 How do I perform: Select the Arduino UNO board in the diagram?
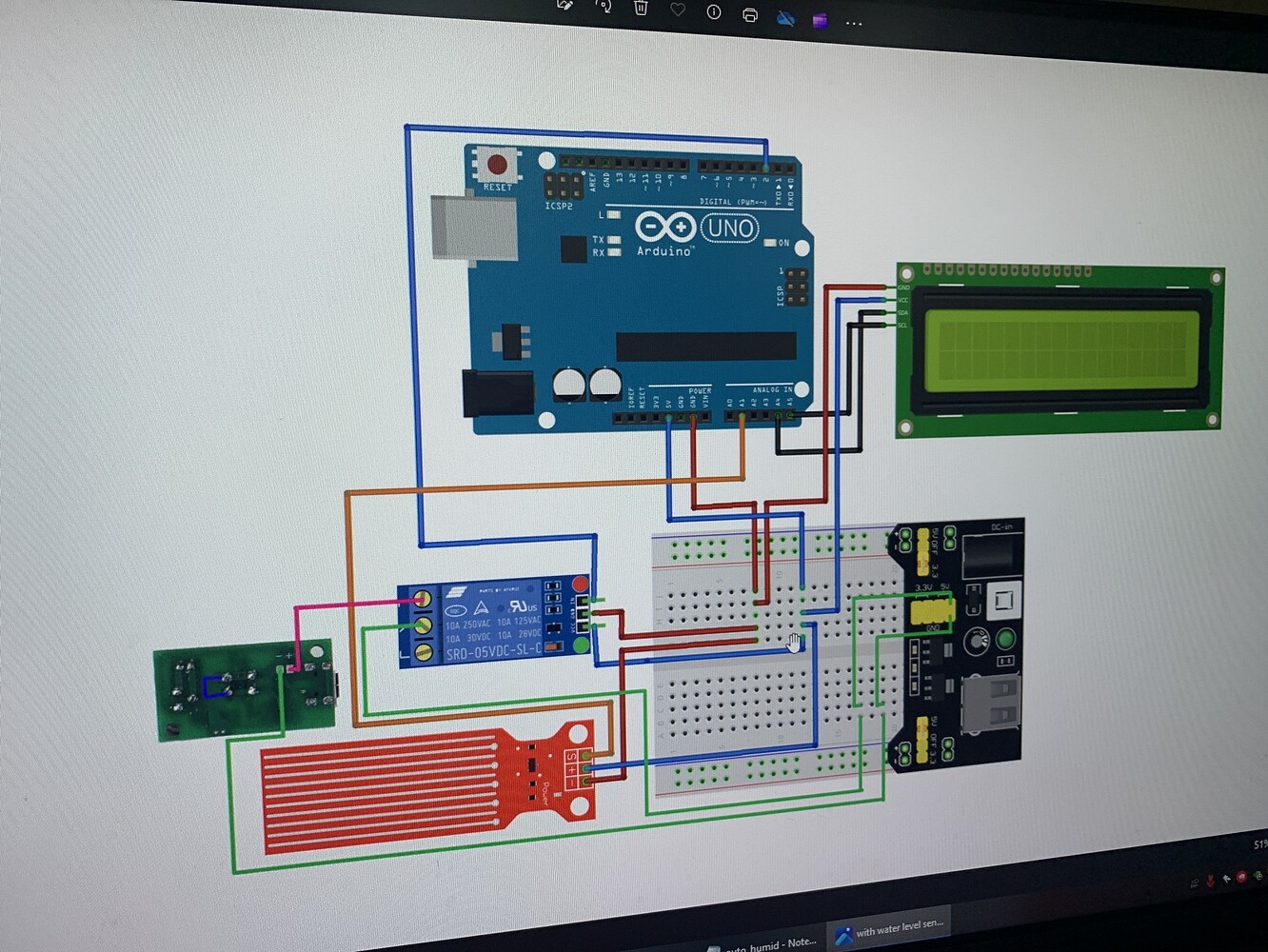(638, 286)
